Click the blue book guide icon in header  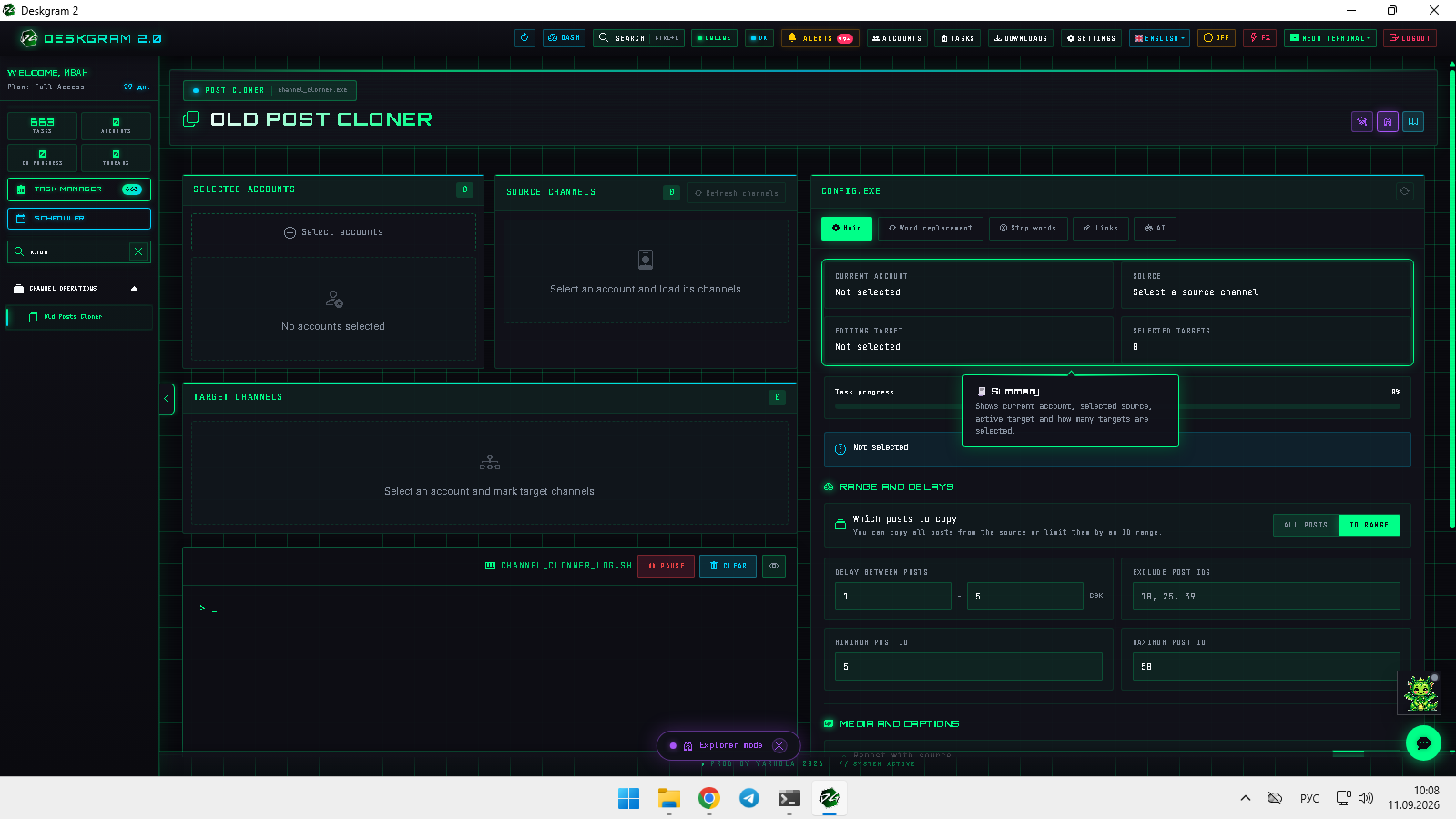click(x=1413, y=121)
